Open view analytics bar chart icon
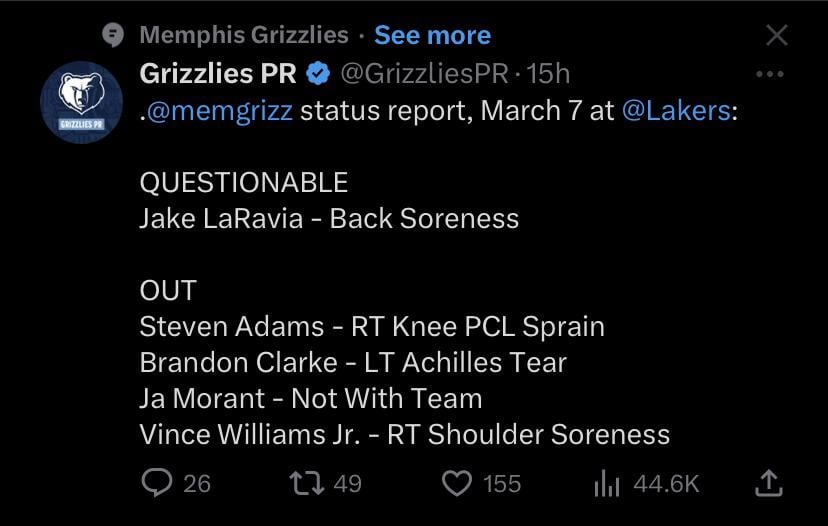The height and width of the screenshot is (526, 828). [608, 484]
